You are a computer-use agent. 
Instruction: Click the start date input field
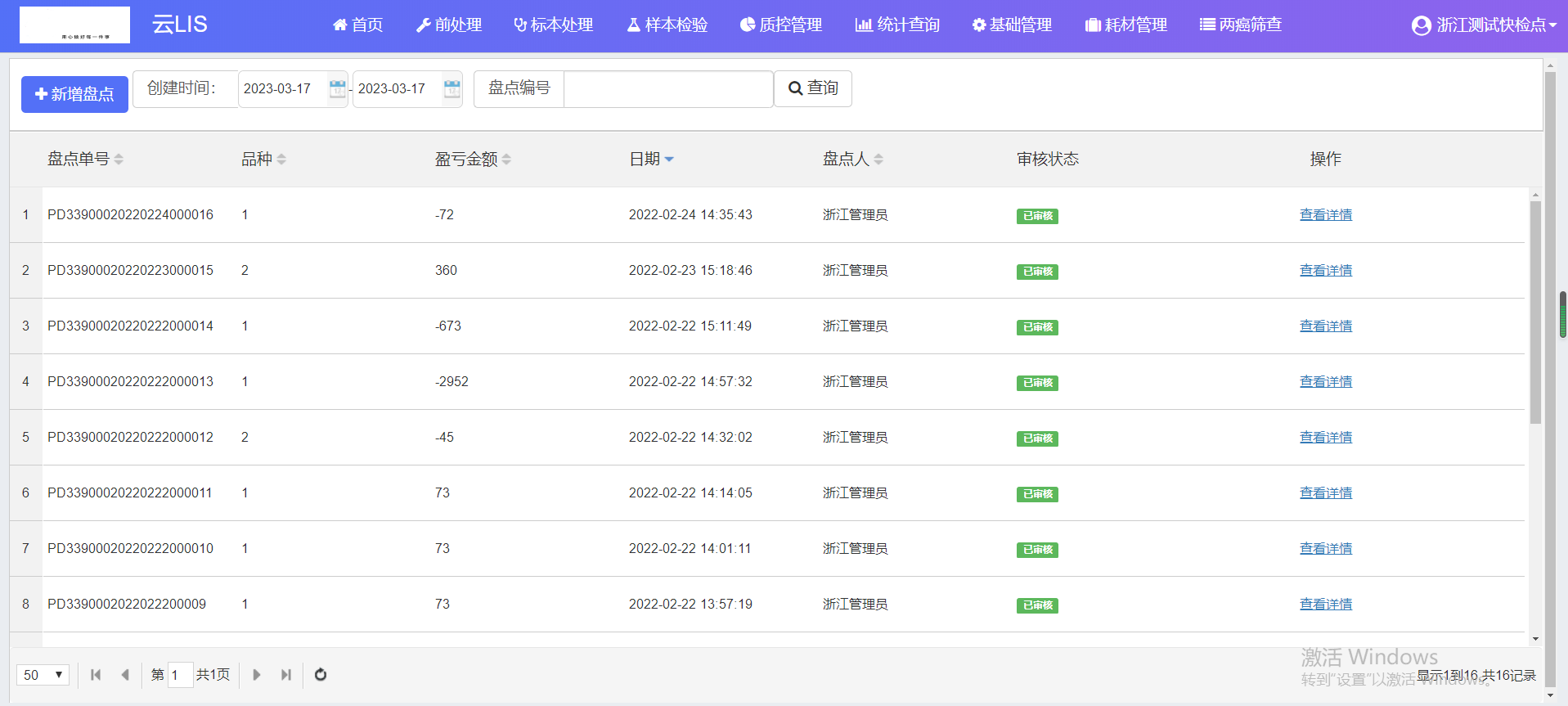[284, 88]
